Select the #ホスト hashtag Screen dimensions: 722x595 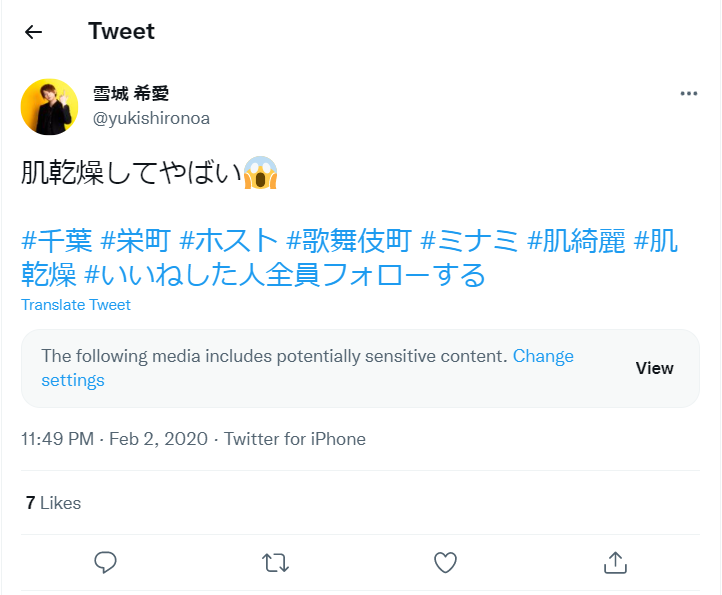[228, 241]
